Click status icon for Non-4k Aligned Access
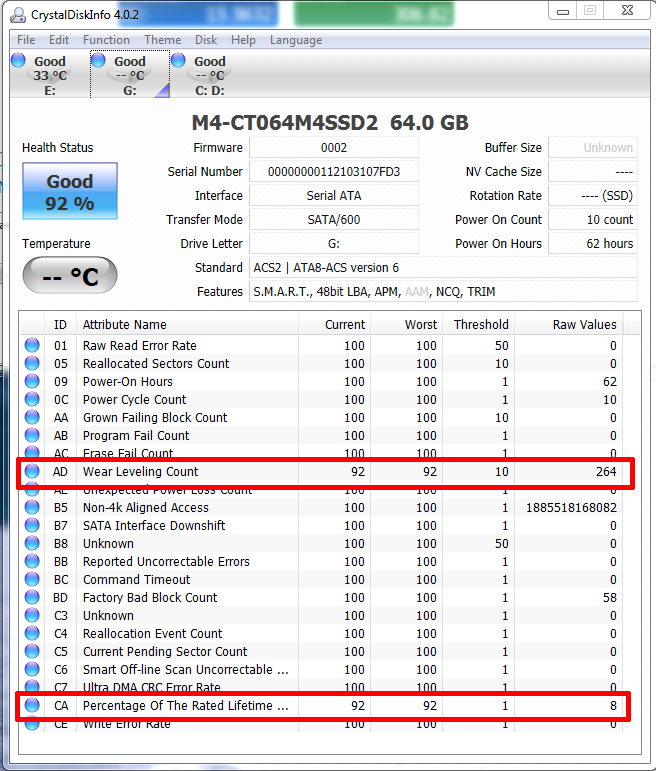 [x=32, y=507]
